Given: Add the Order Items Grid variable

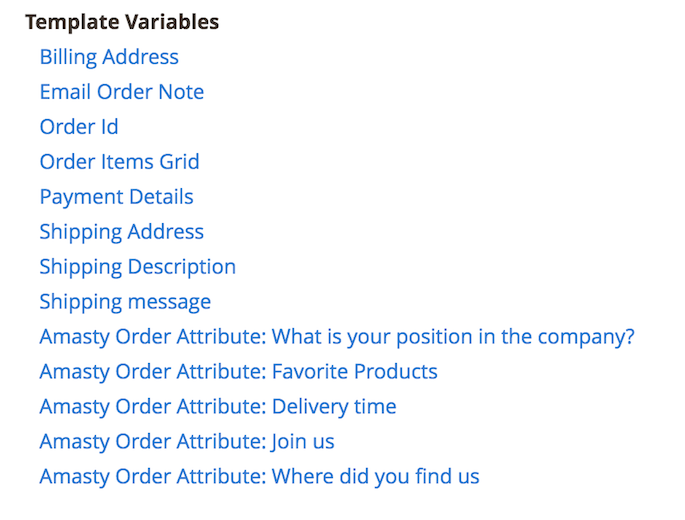Looking at the screenshot, I should point(119,162).
